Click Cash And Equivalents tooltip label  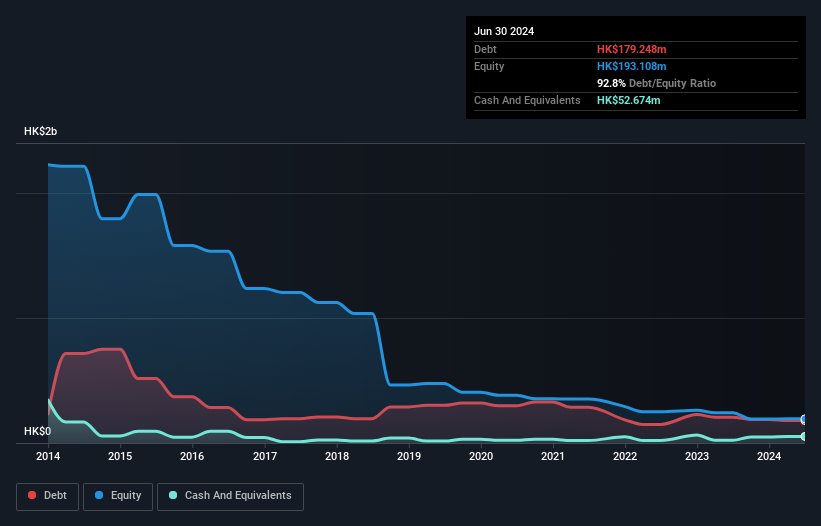coord(527,100)
